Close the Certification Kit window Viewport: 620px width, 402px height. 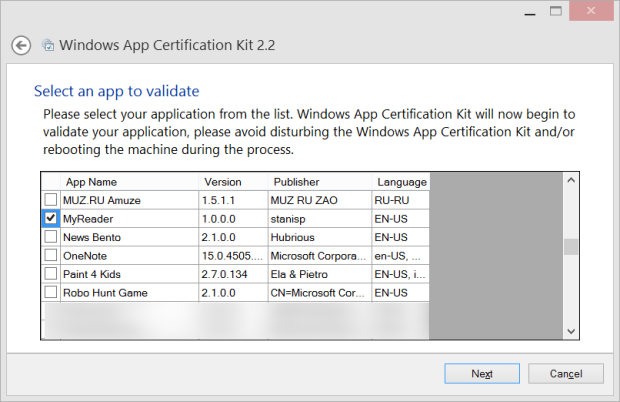click(591, 11)
